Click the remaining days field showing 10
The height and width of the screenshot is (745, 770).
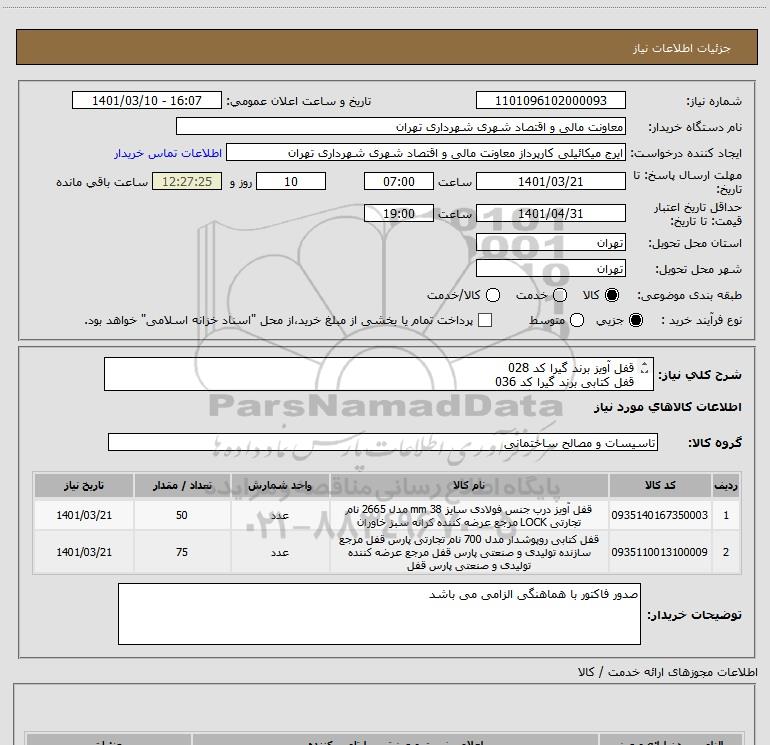click(291, 181)
